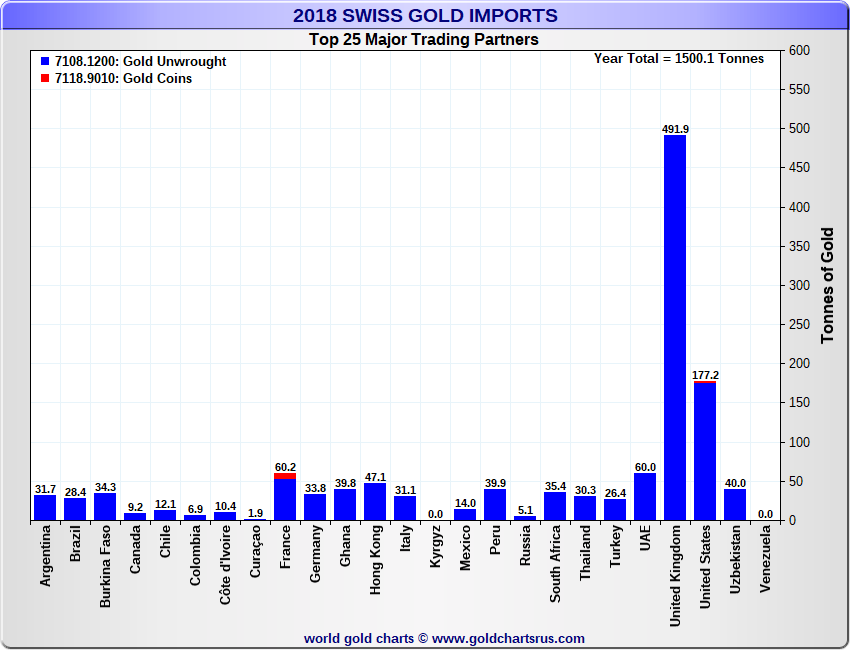Click the '500' y-axis tick label

point(800,128)
